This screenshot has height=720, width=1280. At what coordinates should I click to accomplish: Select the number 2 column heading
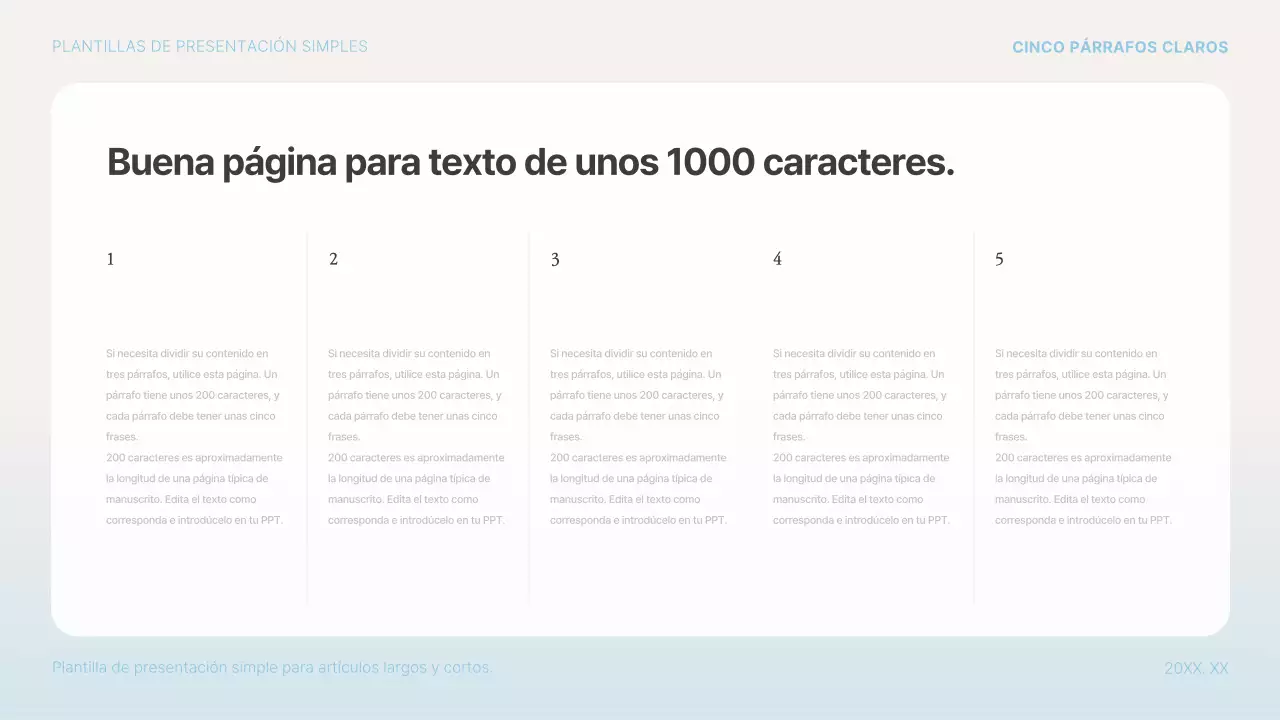tap(333, 259)
